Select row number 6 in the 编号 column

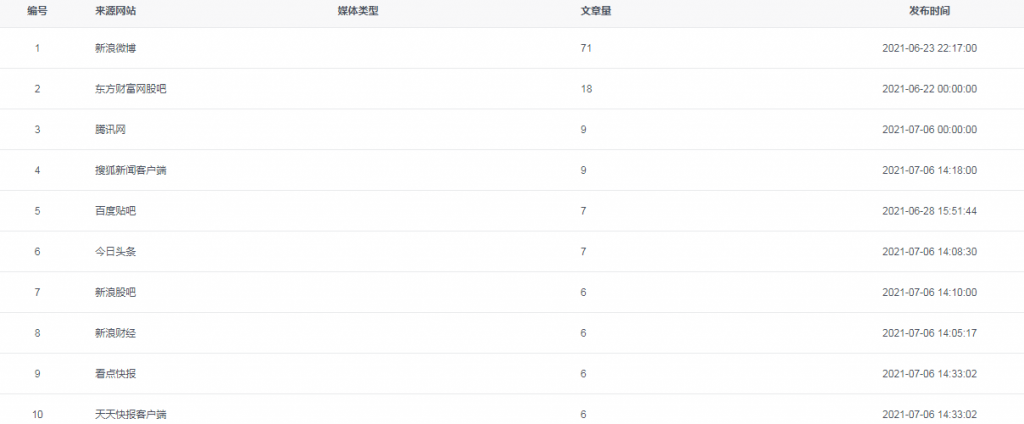(37, 252)
